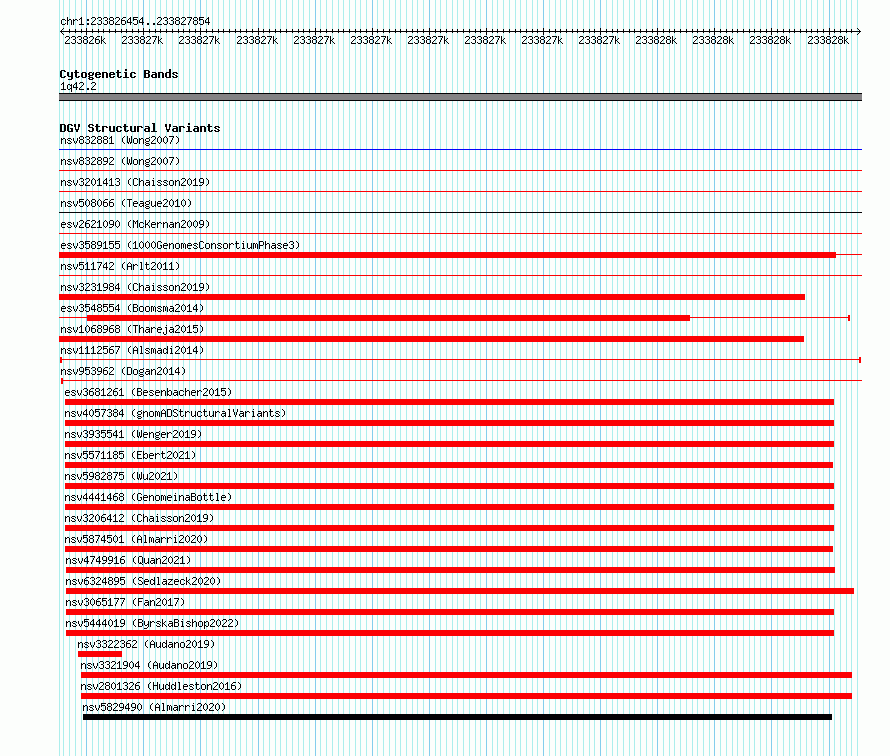Click the red nsv2801326 variant bar
This screenshot has width=890, height=756.
pos(466,696)
